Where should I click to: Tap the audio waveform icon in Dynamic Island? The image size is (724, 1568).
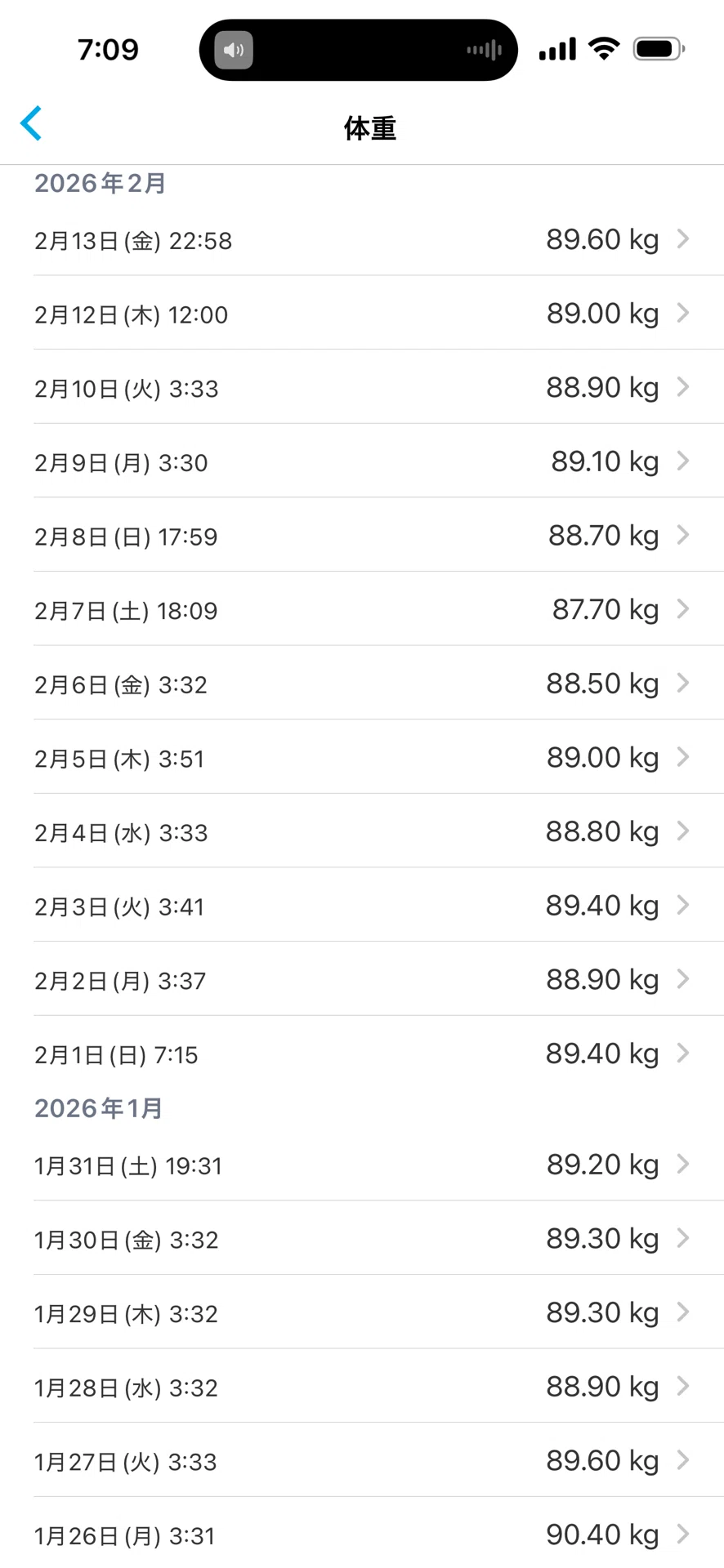coord(484,50)
